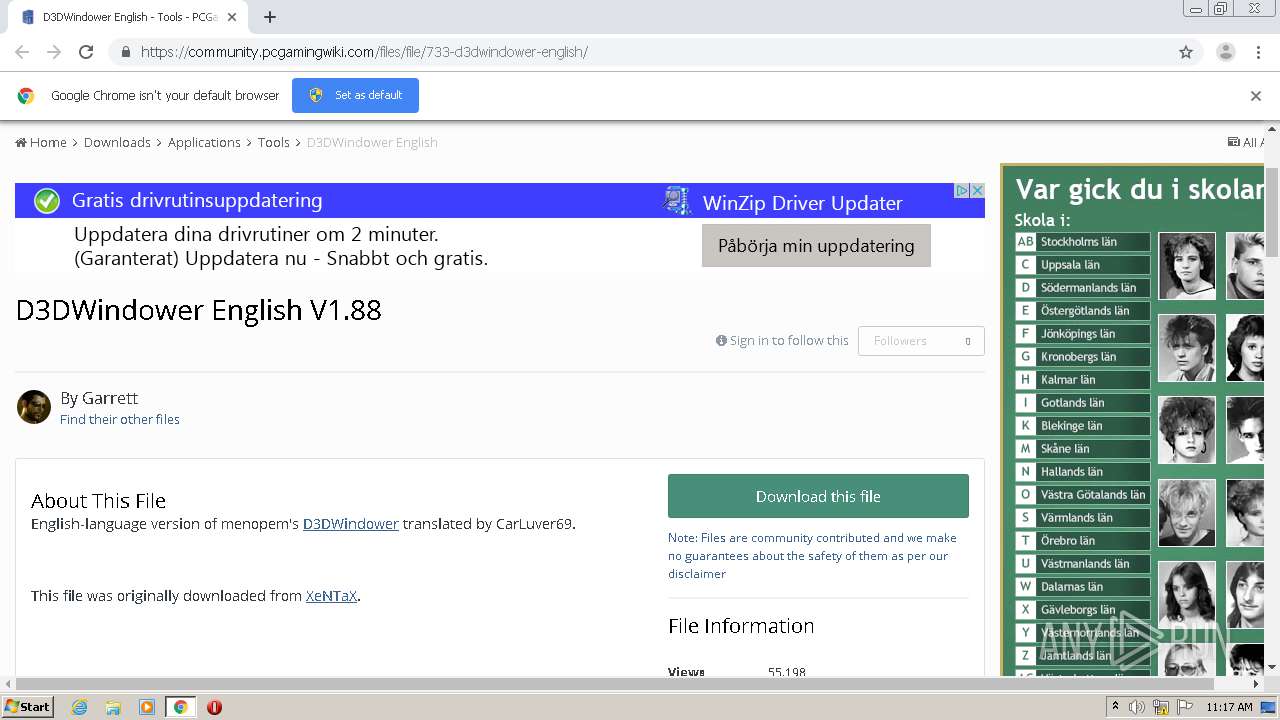Select Gotlands län in the ad
1280x720 pixels.
1082,403
